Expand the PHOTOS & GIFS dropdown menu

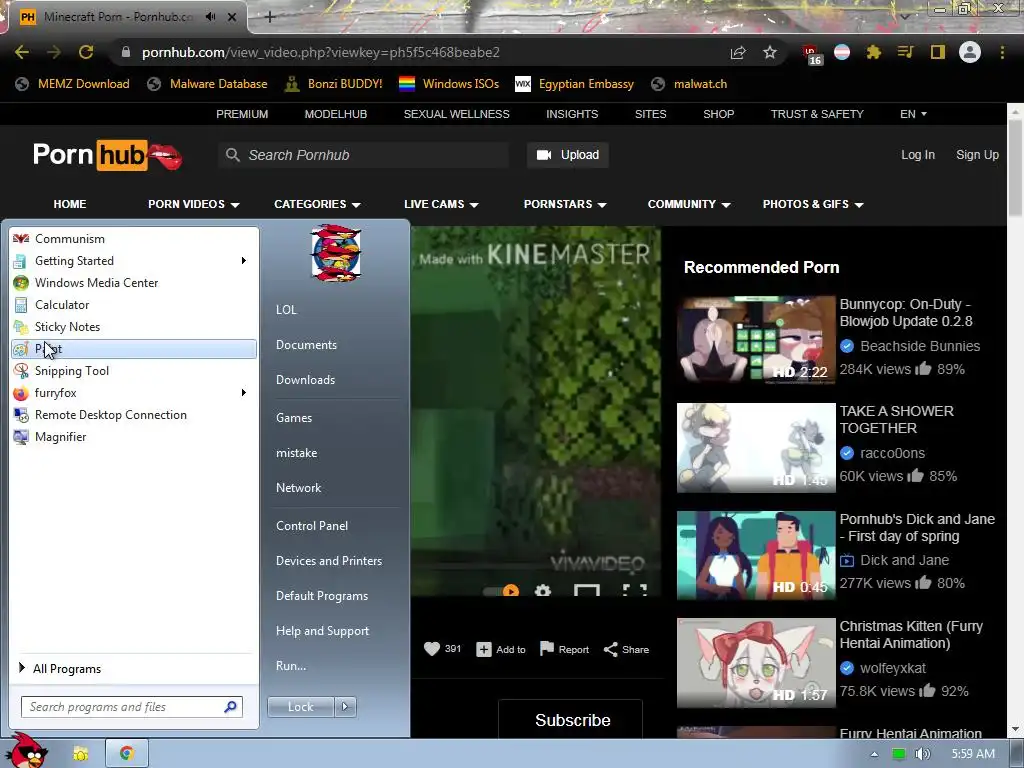tap(813, 204)
